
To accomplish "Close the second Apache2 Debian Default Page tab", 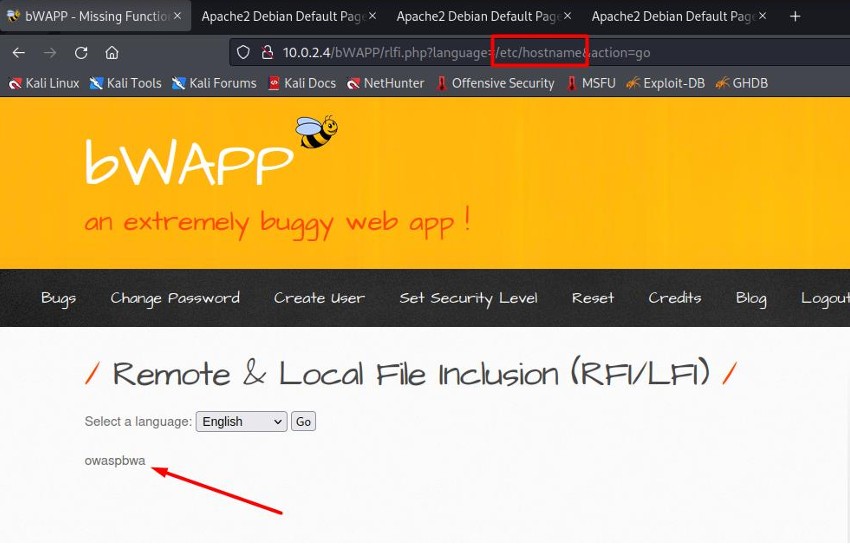I will 567,16.
